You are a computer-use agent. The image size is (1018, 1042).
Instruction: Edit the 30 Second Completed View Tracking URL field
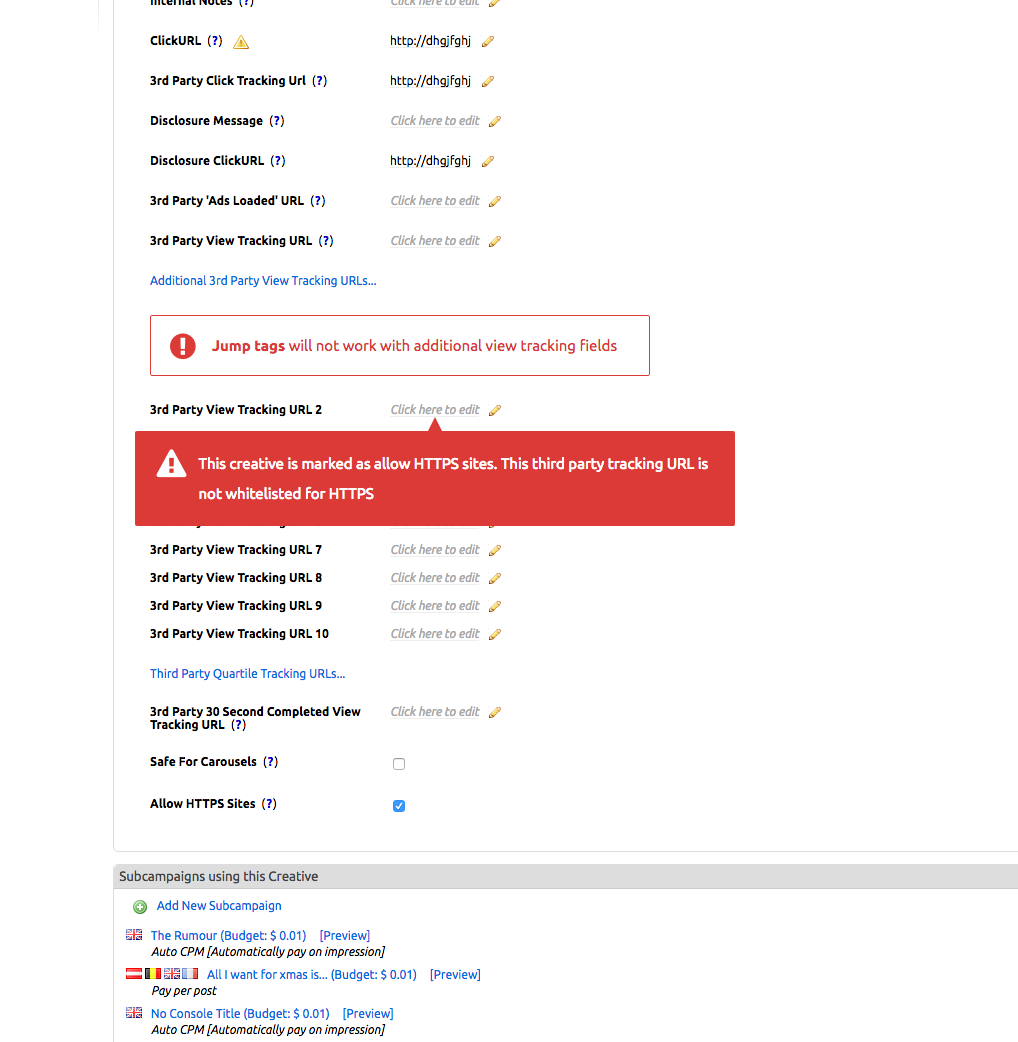[435, 712]
